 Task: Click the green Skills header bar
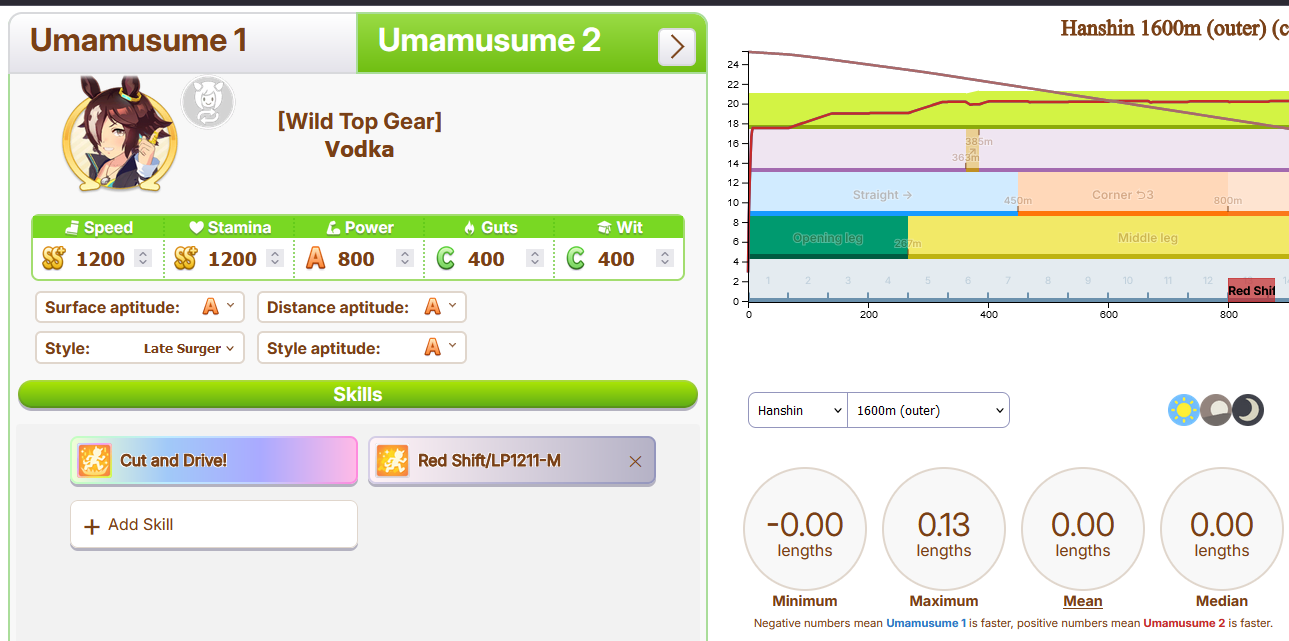point(358,395)
